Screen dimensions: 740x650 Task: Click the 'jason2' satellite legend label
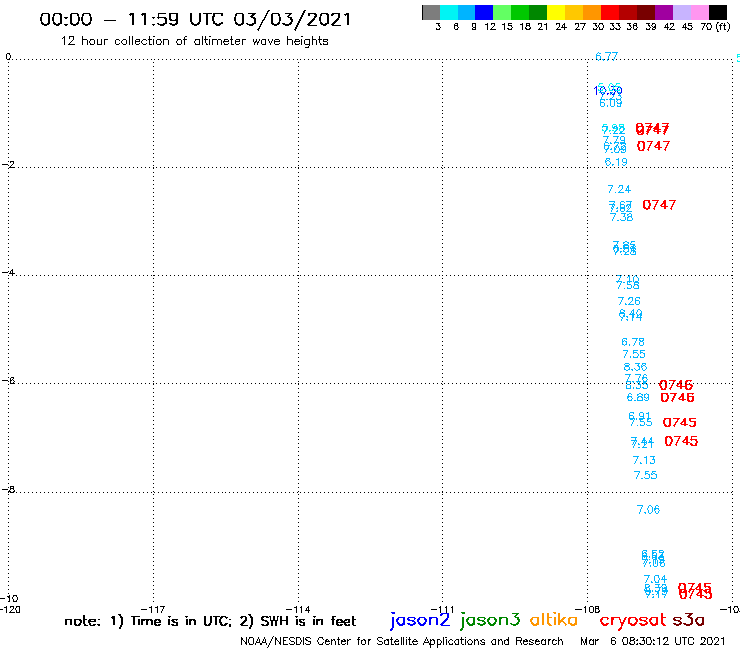coord(420,620)
